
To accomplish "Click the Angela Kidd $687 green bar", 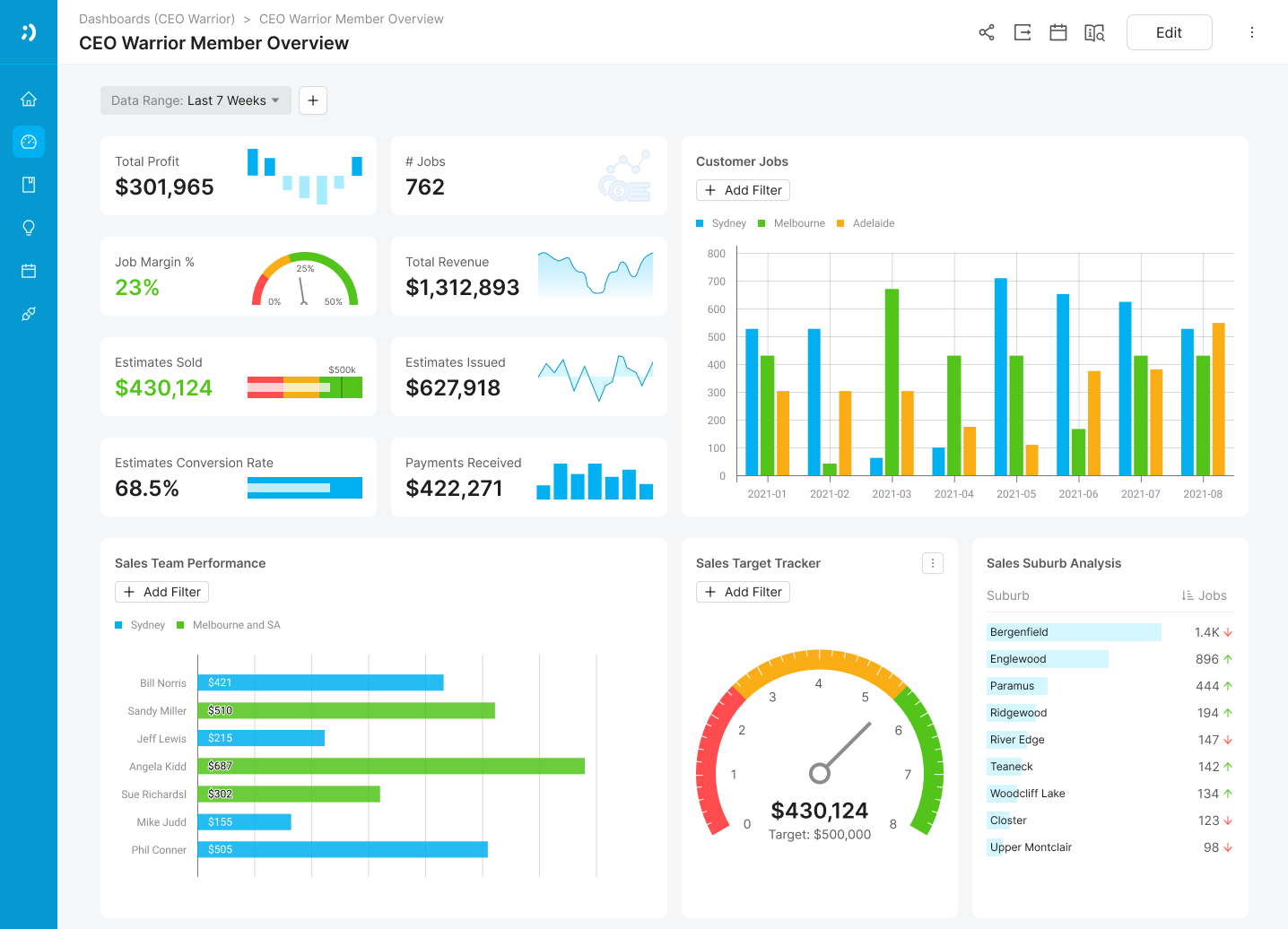I will click(x=391, y=766).
